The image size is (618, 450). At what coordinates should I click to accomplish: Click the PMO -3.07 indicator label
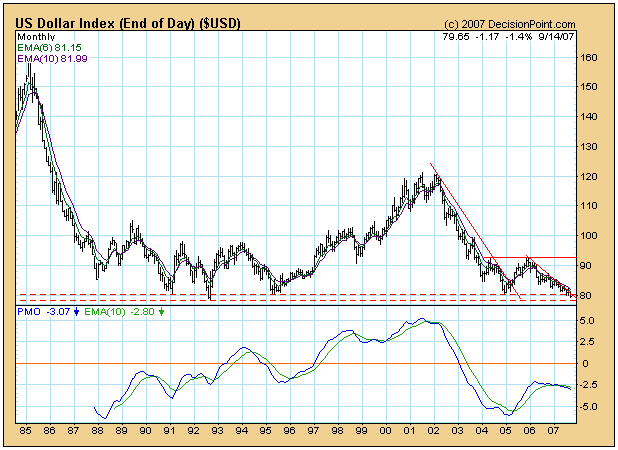[x=44, y=312]
